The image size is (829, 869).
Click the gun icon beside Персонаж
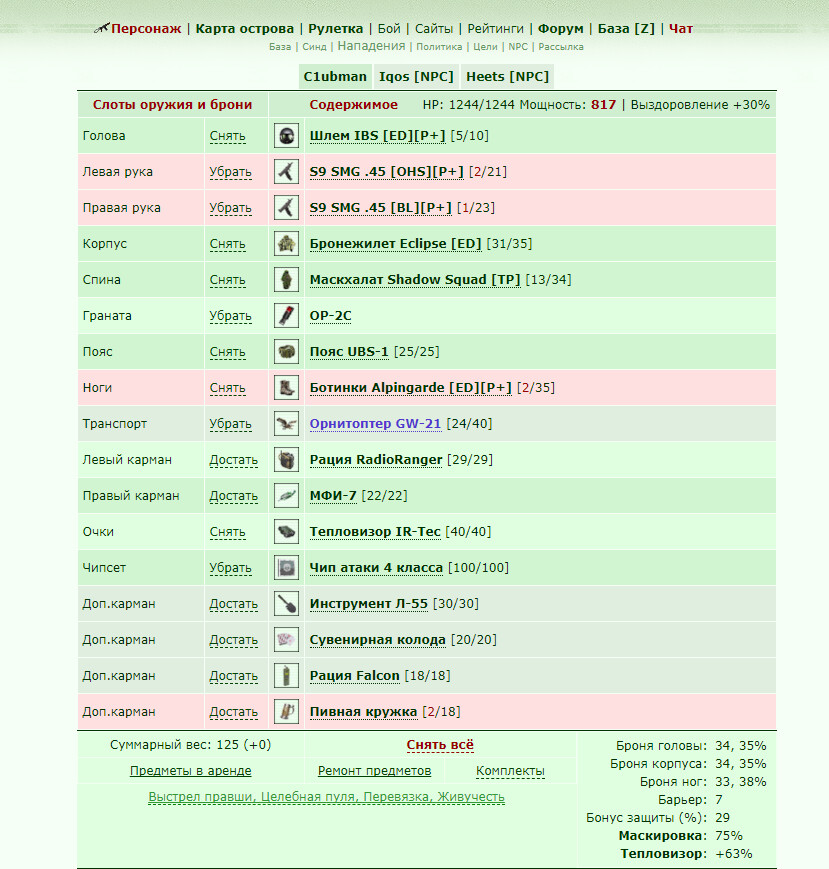(101, 28)
